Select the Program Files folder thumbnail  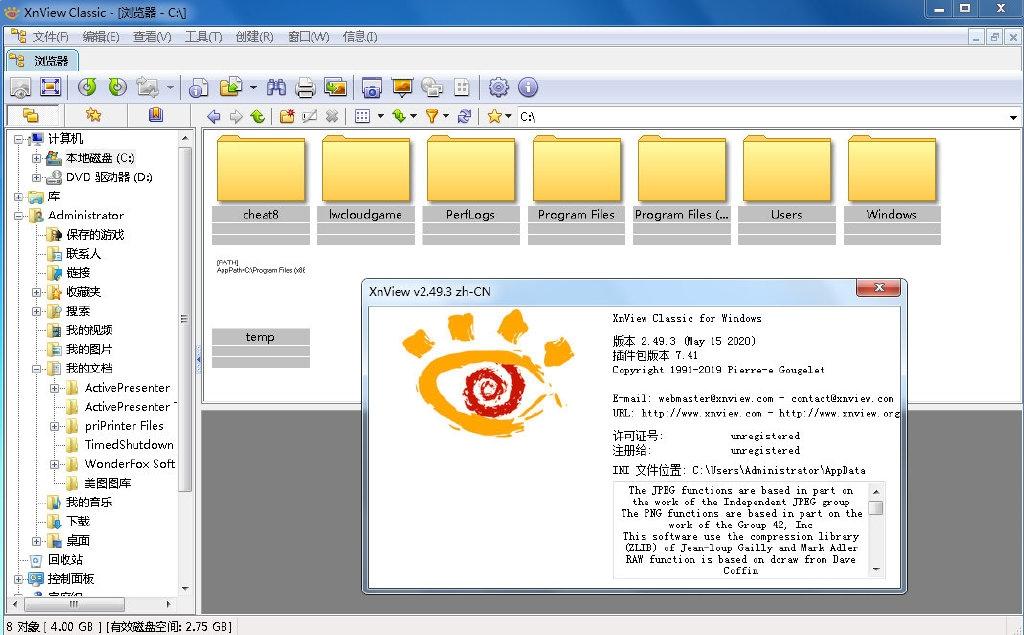click(x=576, y=178)
